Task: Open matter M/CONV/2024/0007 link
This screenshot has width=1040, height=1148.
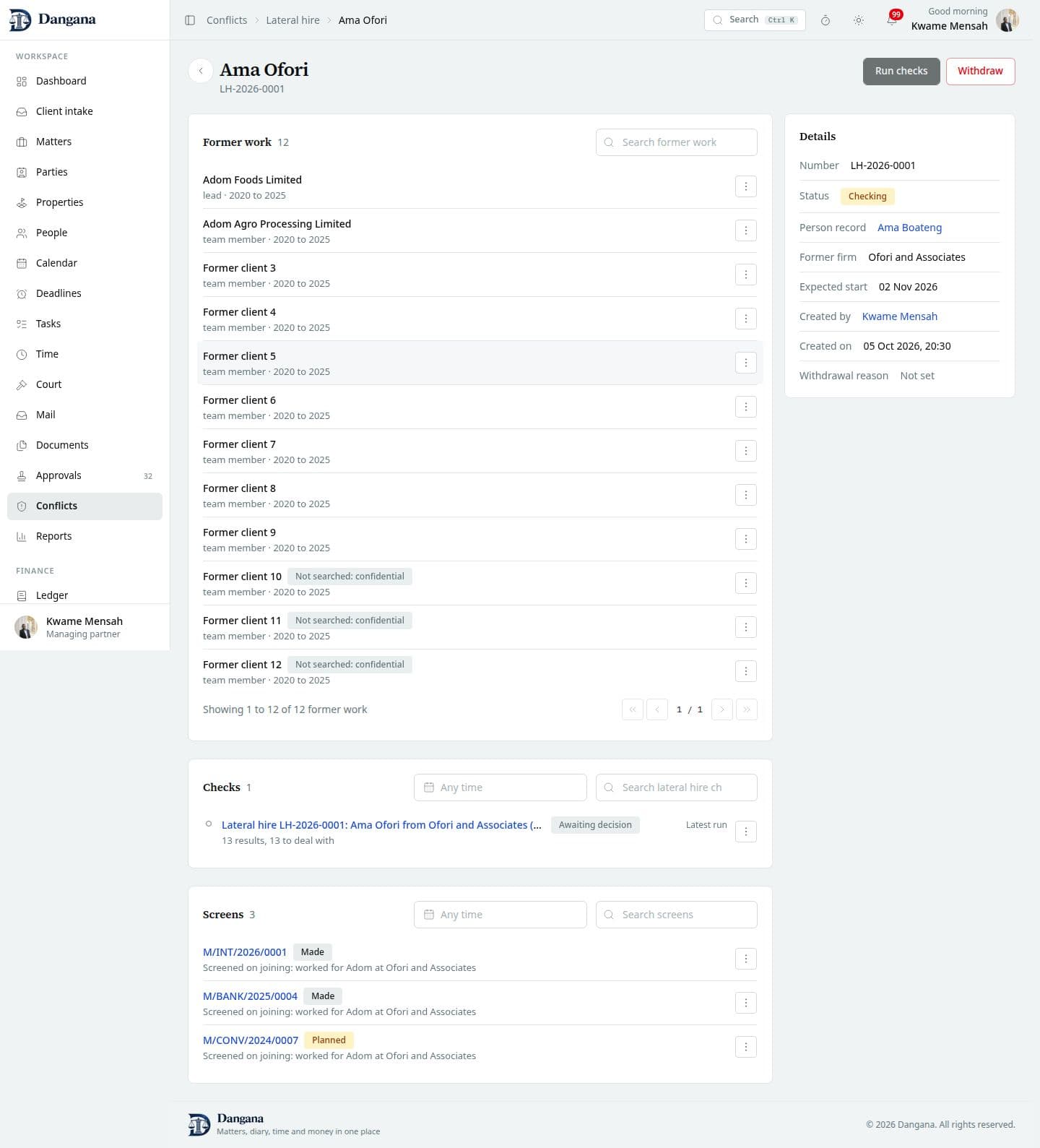Action: [x=251, y=1040]
